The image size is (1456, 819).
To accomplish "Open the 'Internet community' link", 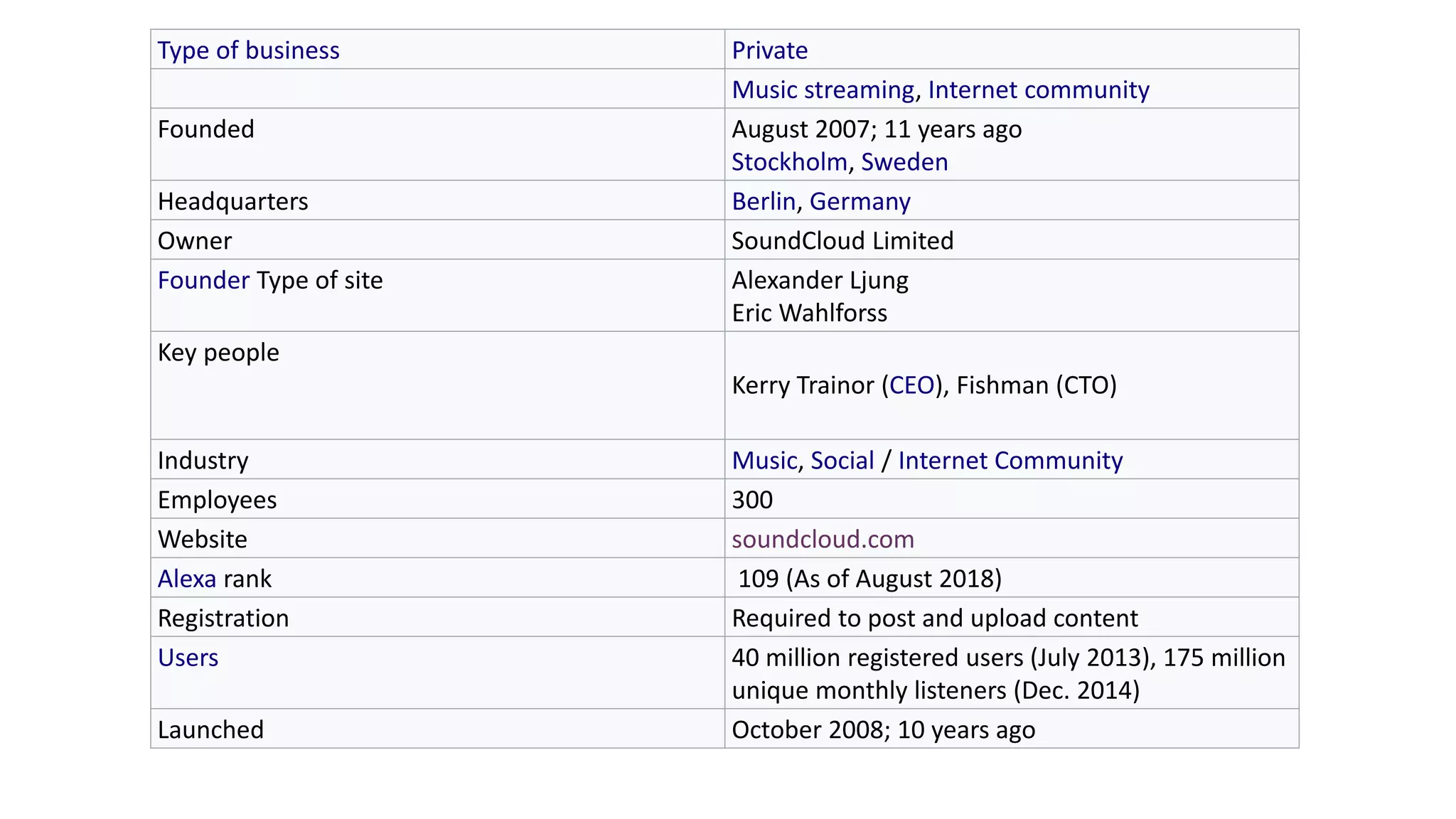I will [1038, 90].
